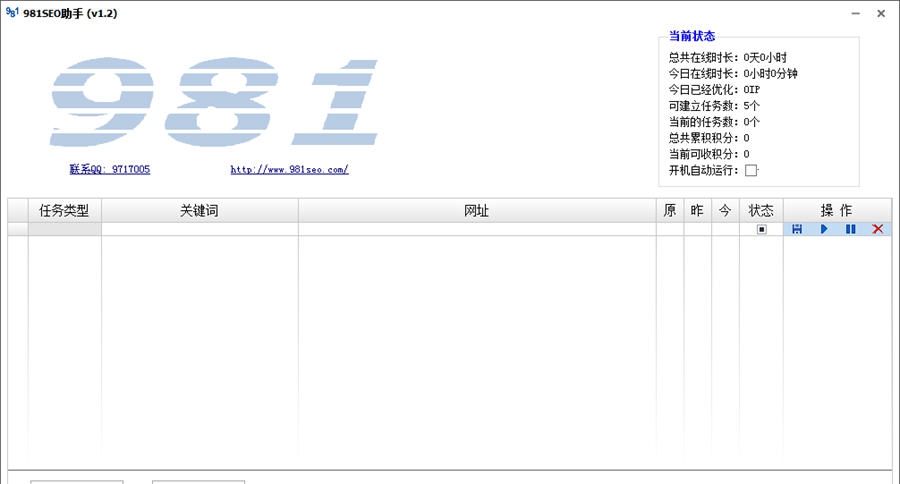This screenshot has width=900, height=484.
Task: Click the 当前可收积分 line
Action: tap(709, 154)
